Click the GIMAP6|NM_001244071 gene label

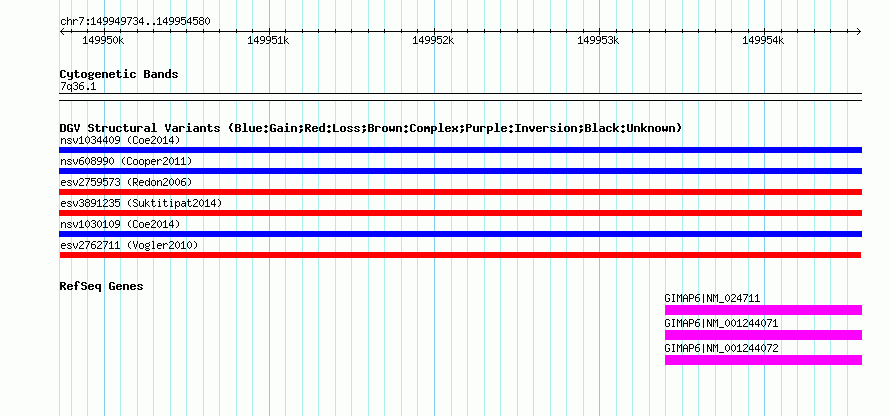pyautogui.click(x=721, y=323)
